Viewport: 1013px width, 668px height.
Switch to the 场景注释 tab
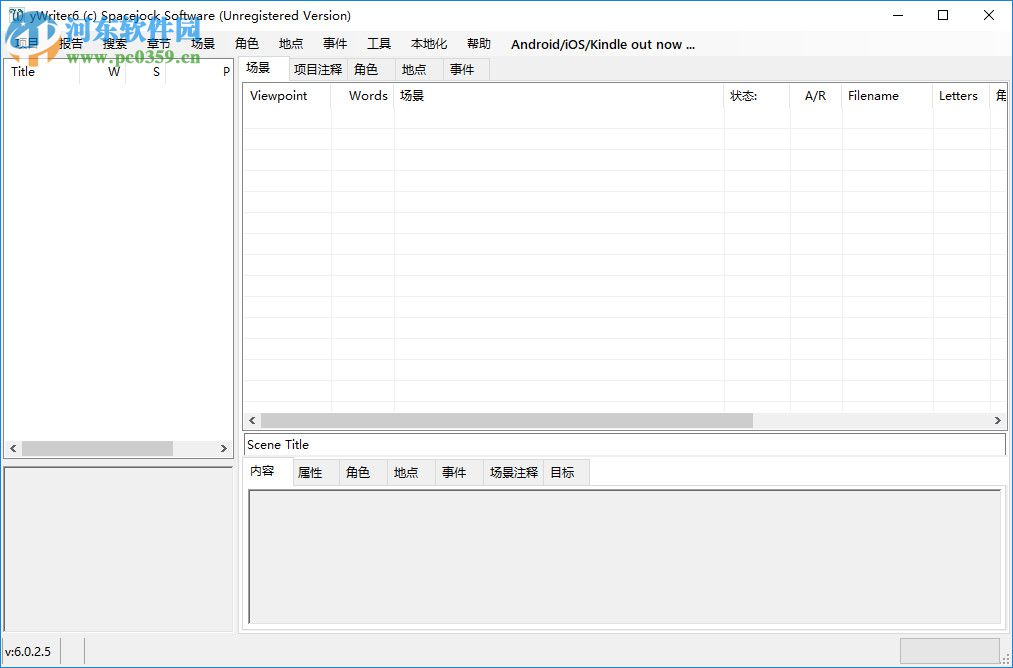tap(512, 472)
